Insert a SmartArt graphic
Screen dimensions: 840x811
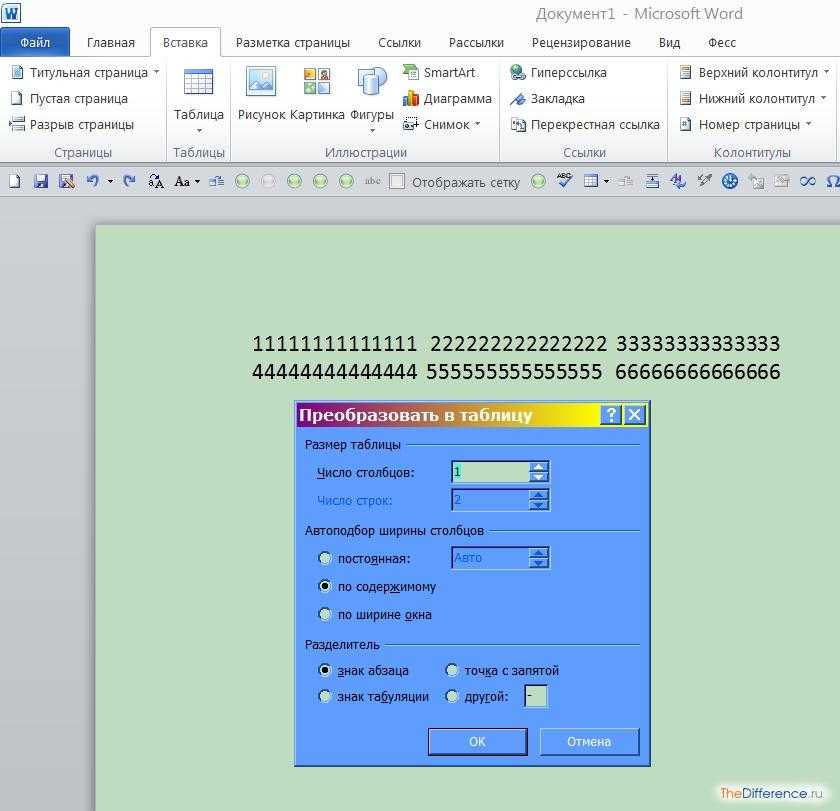438,72
